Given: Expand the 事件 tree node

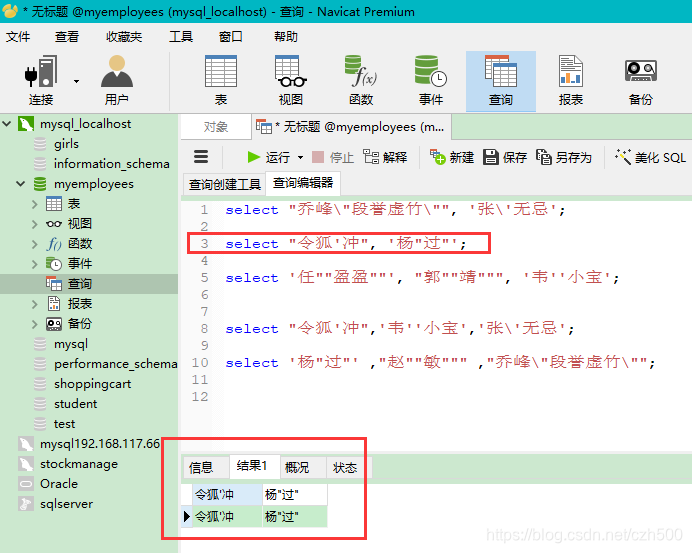Looking at the screenshot, I should tap(34, 264).
